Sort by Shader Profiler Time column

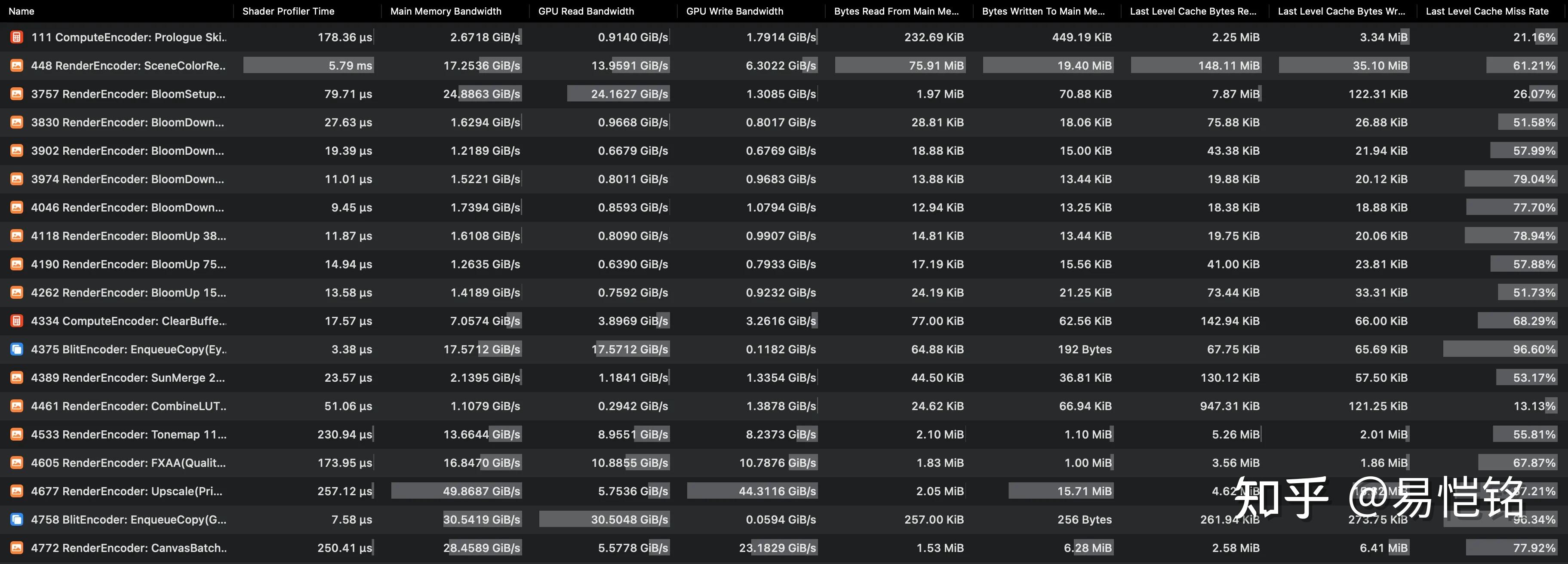coord(288,11)
